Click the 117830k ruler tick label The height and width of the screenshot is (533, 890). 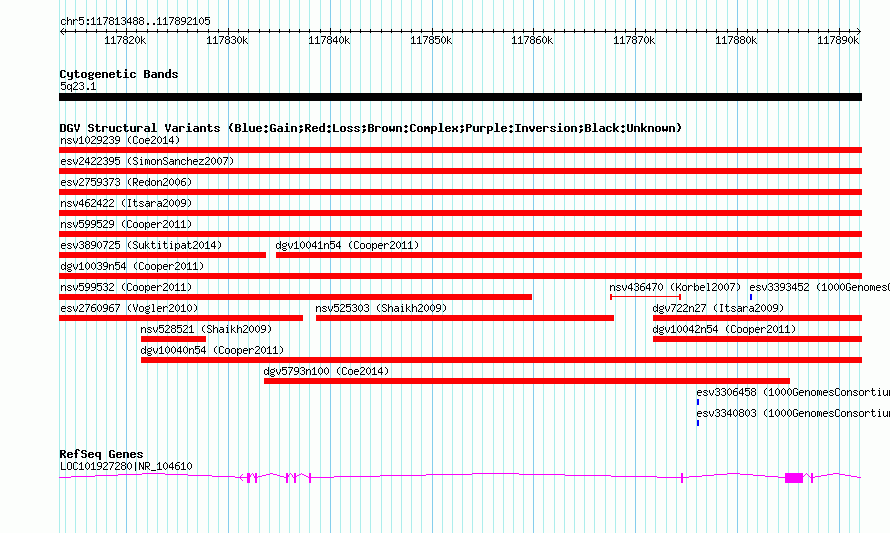coord(227,40)
